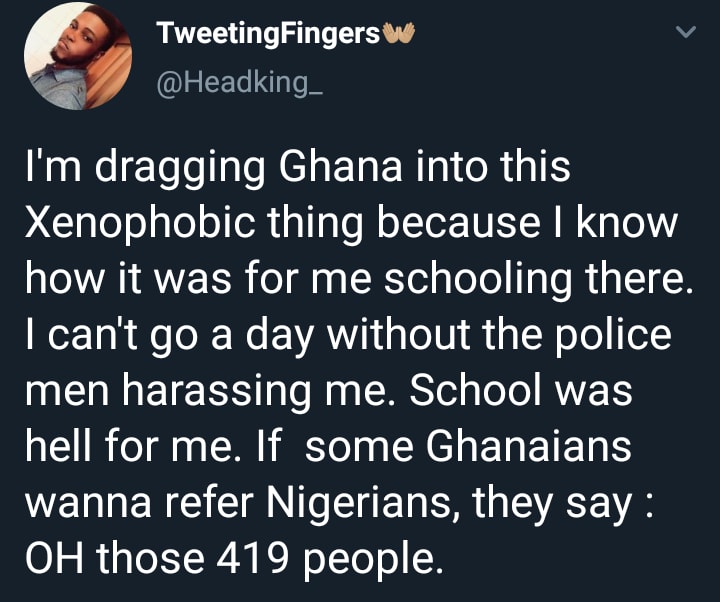The height and width of the screenshot is (602, 720).
Task: Click the word "Xenophobic" in the tweet
Action: [x=140, y=224]
